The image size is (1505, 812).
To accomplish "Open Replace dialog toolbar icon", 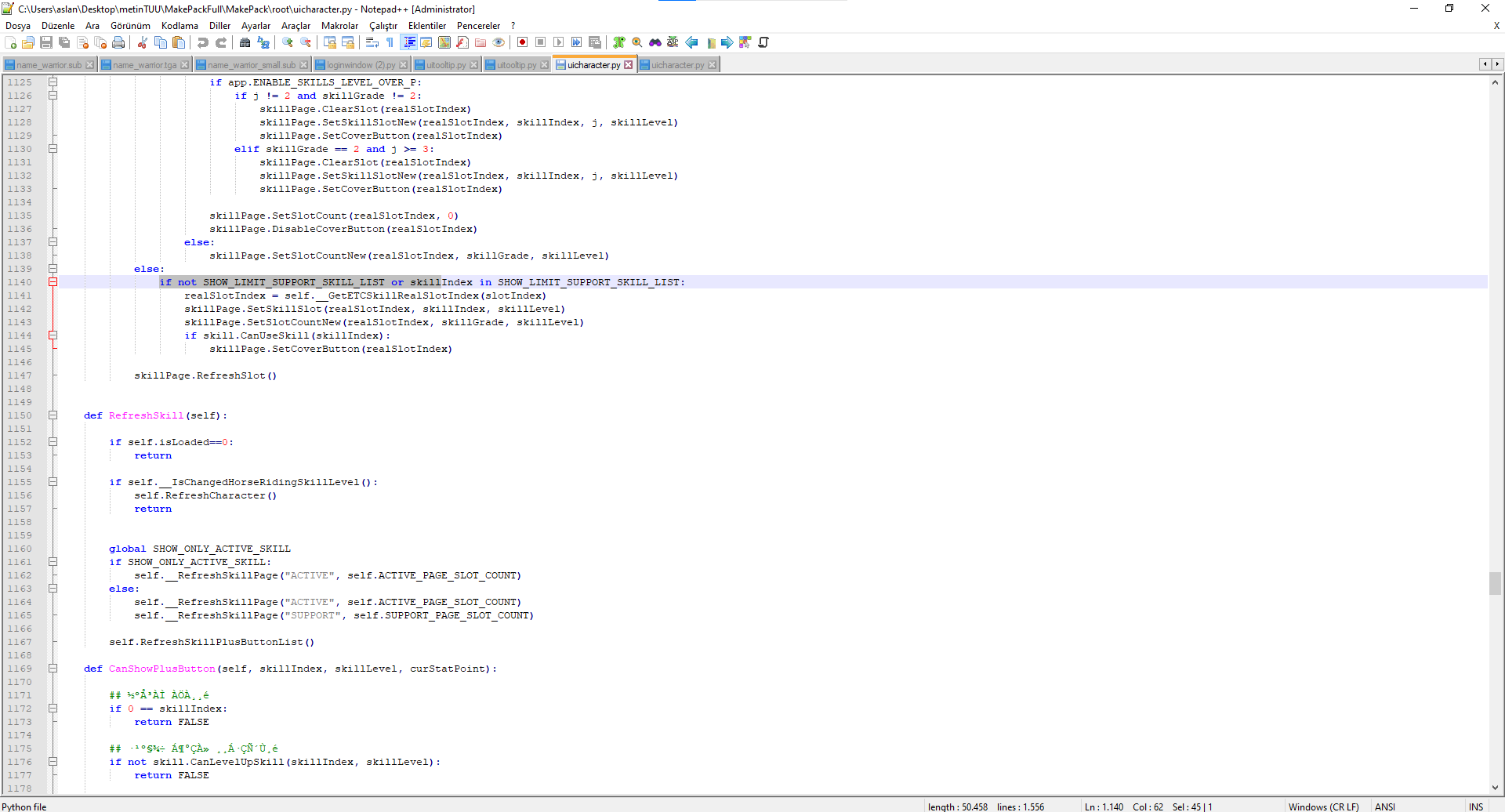I will pos(263,42).
